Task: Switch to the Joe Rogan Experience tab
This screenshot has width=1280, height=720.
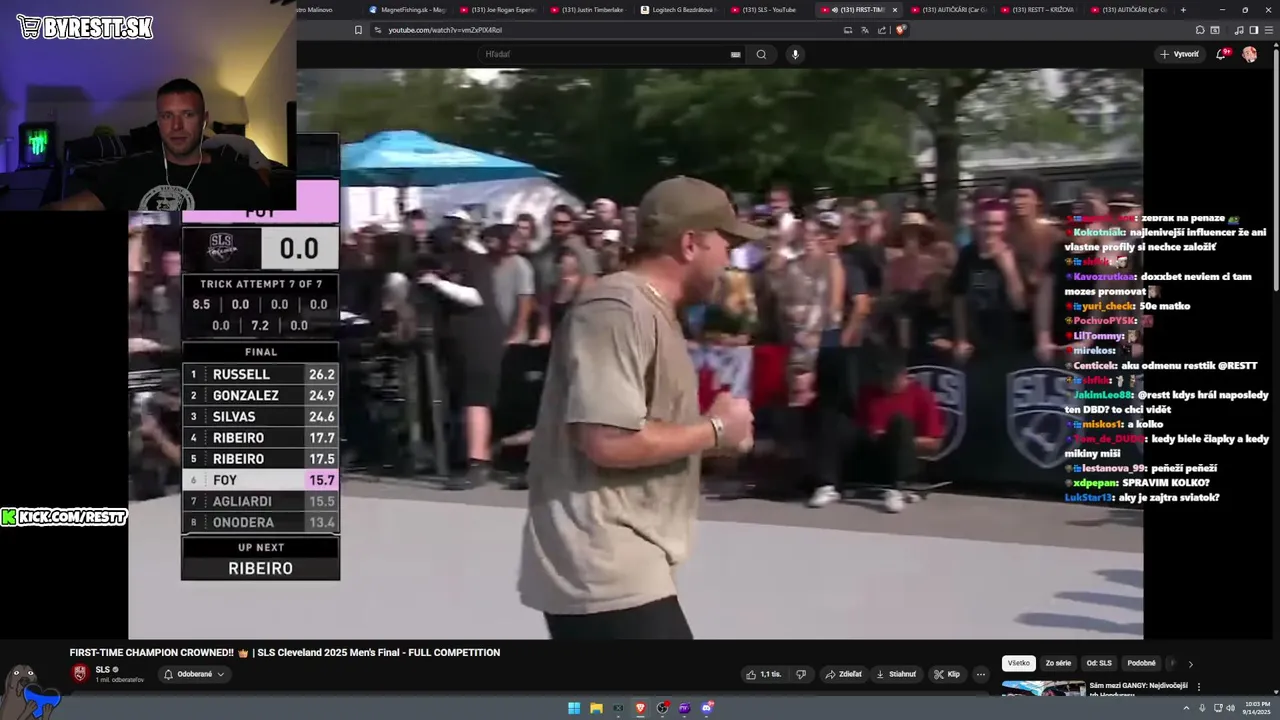Action: click(x=497, y=10)
